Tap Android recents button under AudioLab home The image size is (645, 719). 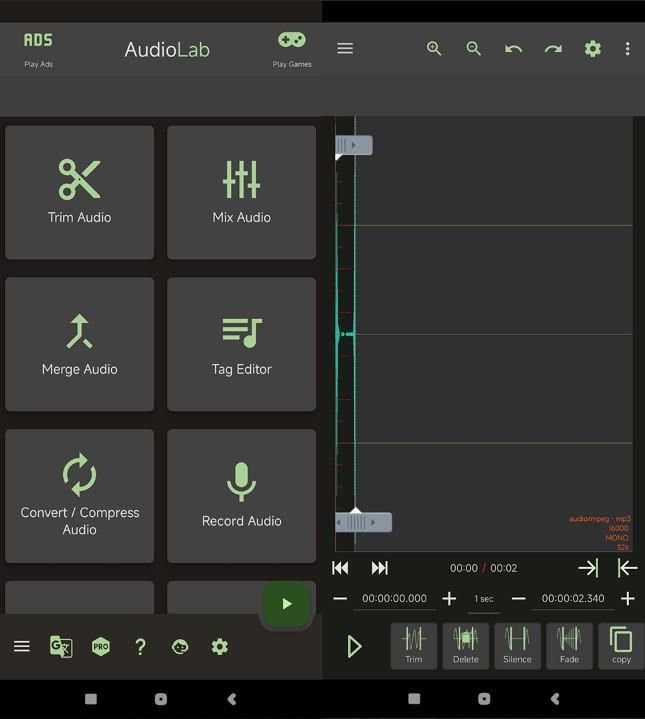[91, 699]
